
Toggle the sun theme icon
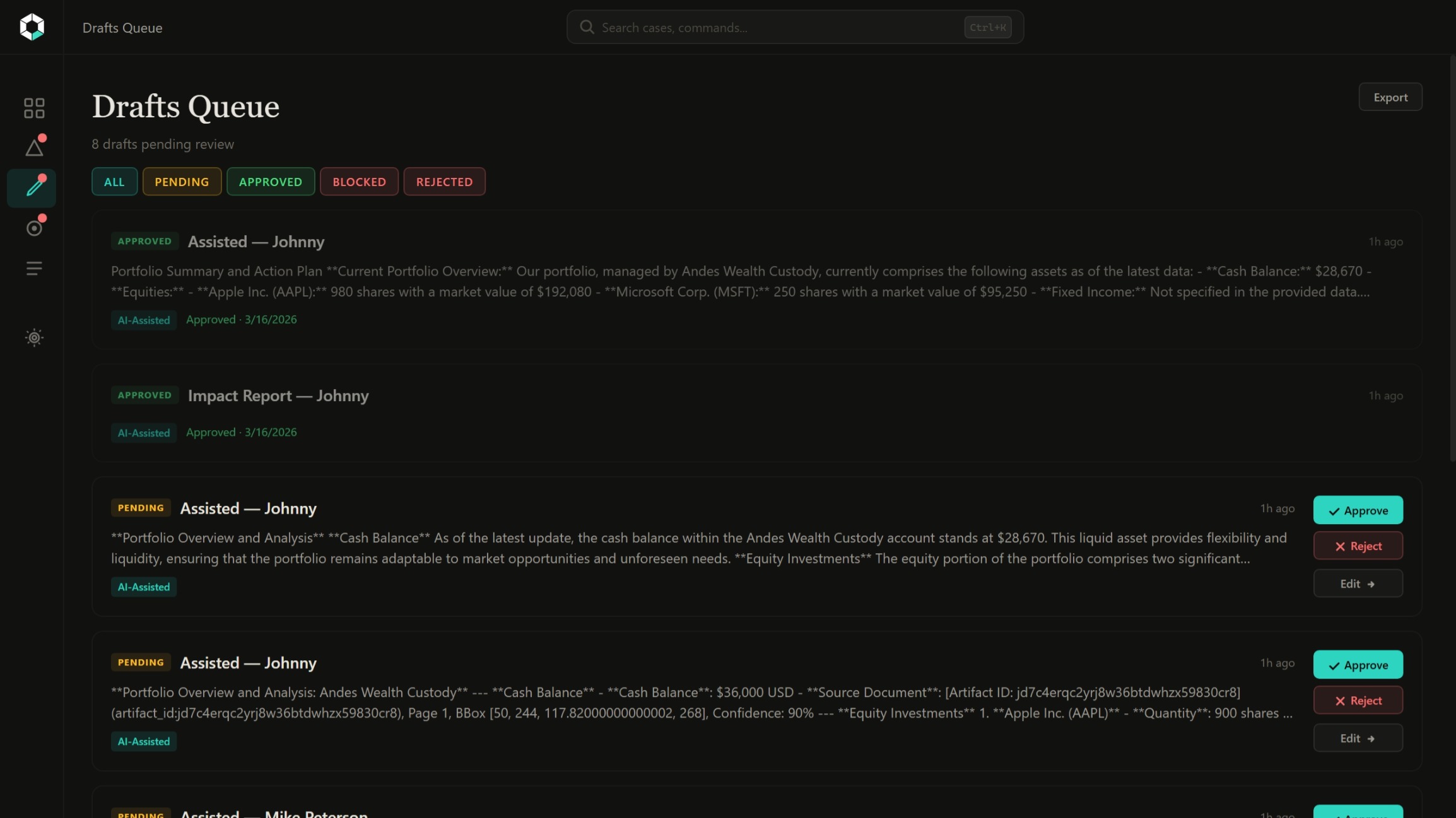point(34,337)
